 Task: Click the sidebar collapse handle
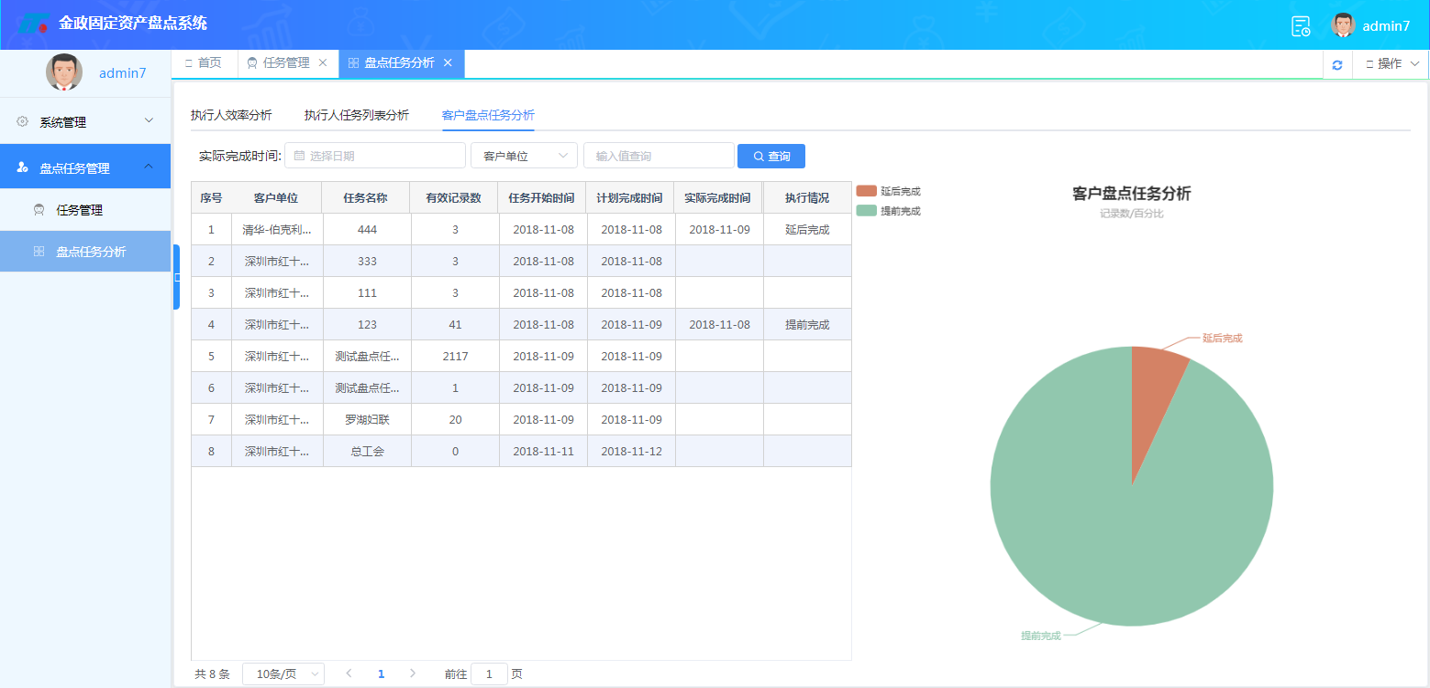[177, 277]
